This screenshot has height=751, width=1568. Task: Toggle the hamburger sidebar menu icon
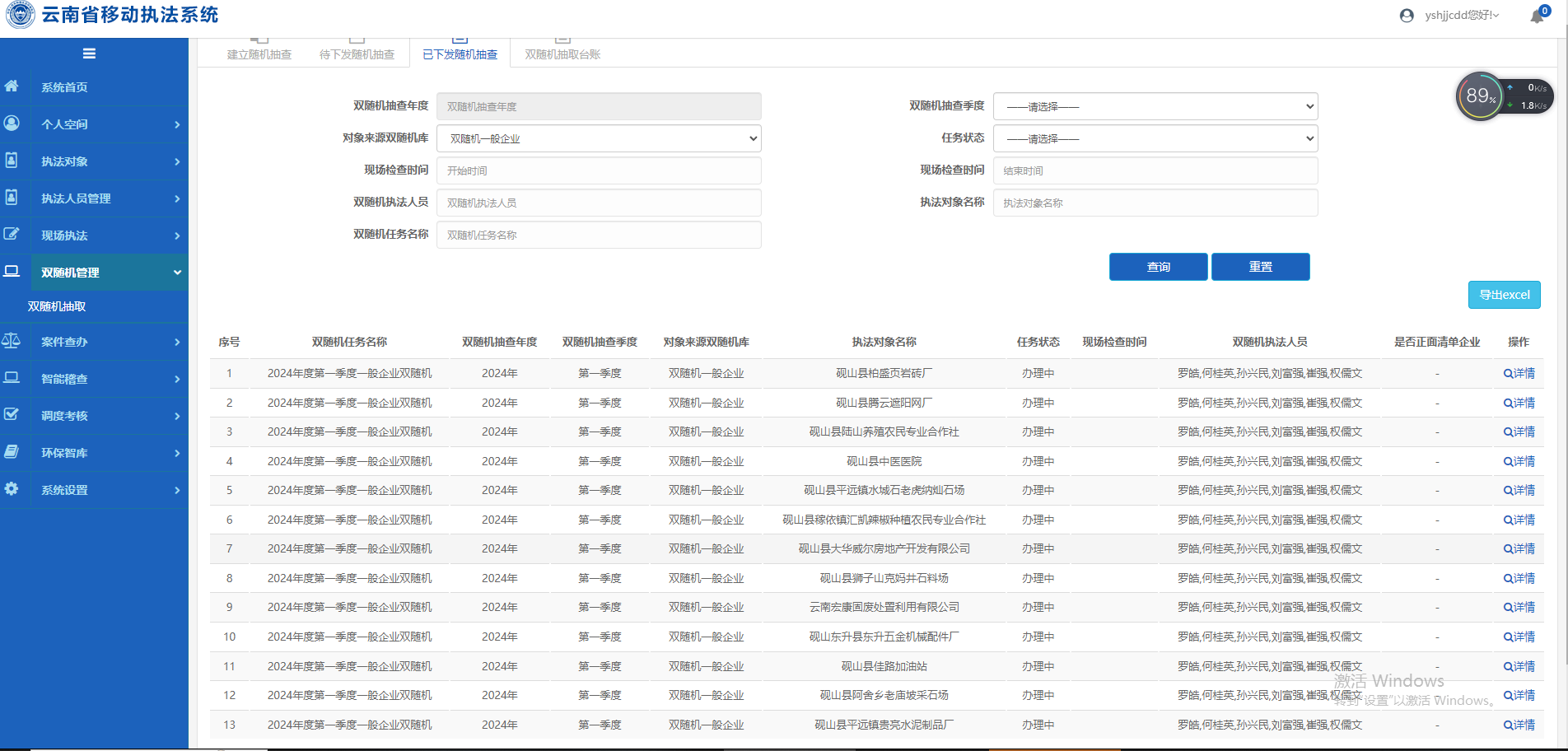tap(89, 54)
